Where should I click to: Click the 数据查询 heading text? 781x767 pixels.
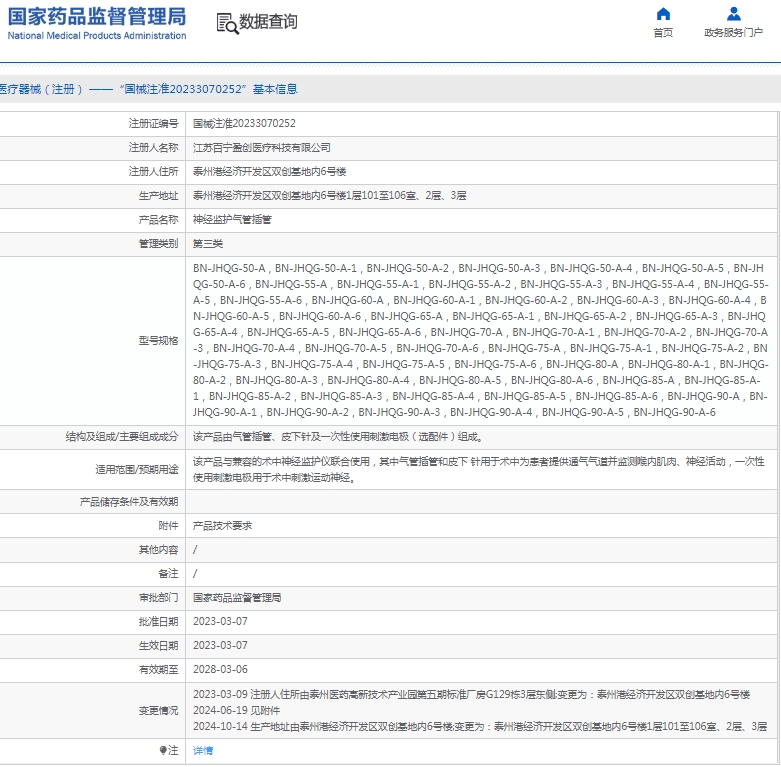268,22
